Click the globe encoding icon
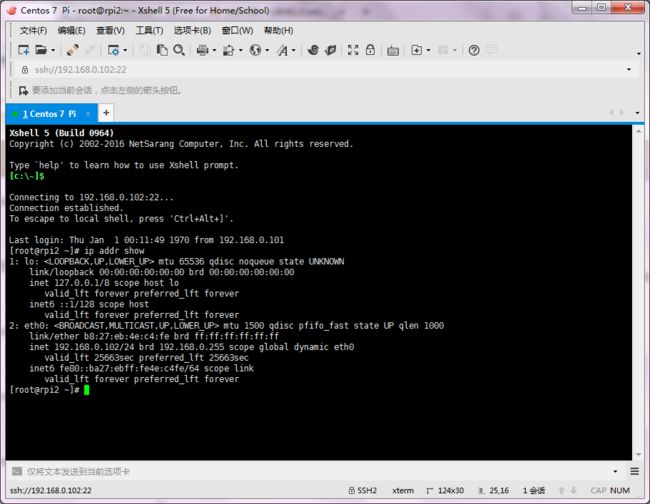 [255, 50]
